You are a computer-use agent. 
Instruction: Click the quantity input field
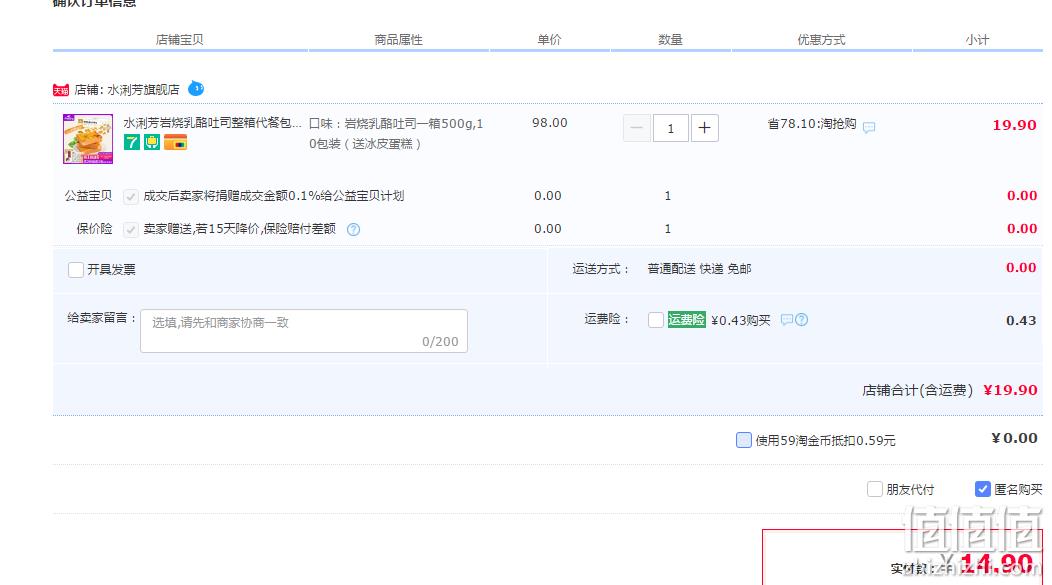click(x=670, y=128)
